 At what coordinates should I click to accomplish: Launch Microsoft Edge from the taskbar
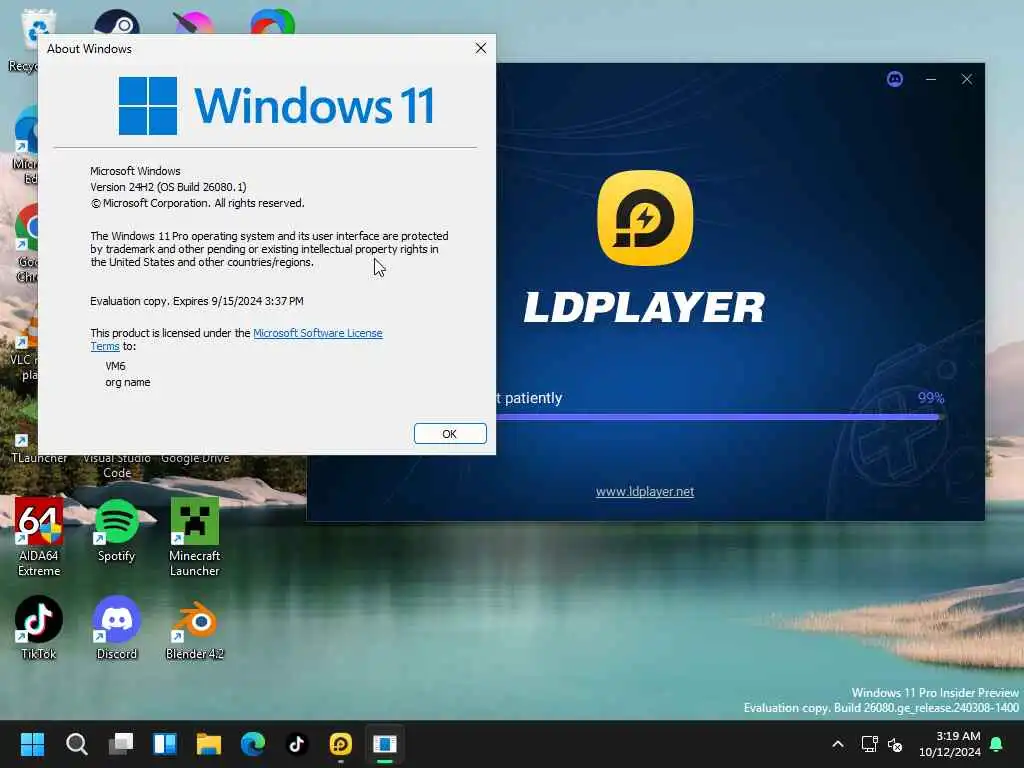(253, 744)
